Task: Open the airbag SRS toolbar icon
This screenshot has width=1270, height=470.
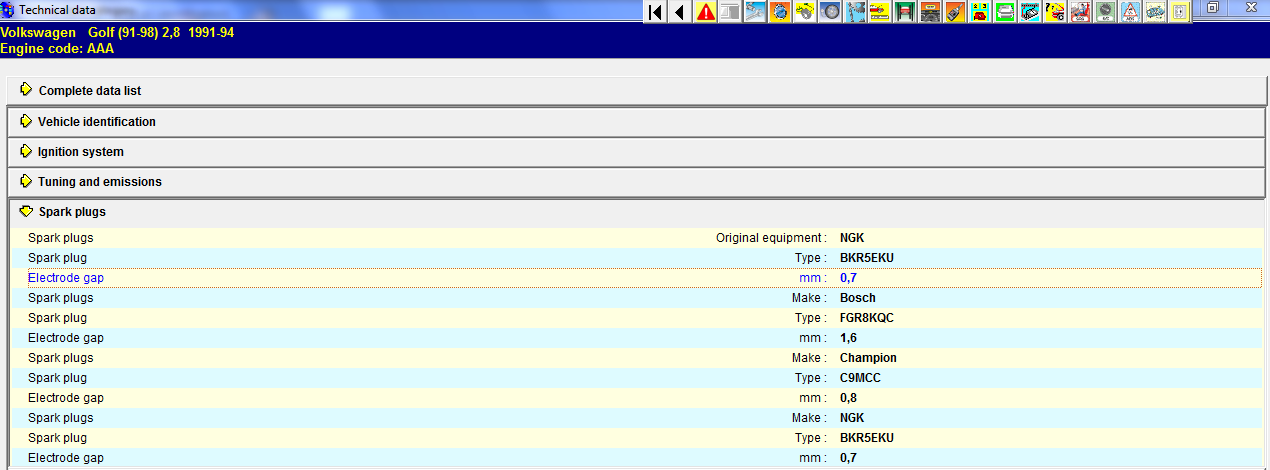Action: click(x=1080, y=12)
